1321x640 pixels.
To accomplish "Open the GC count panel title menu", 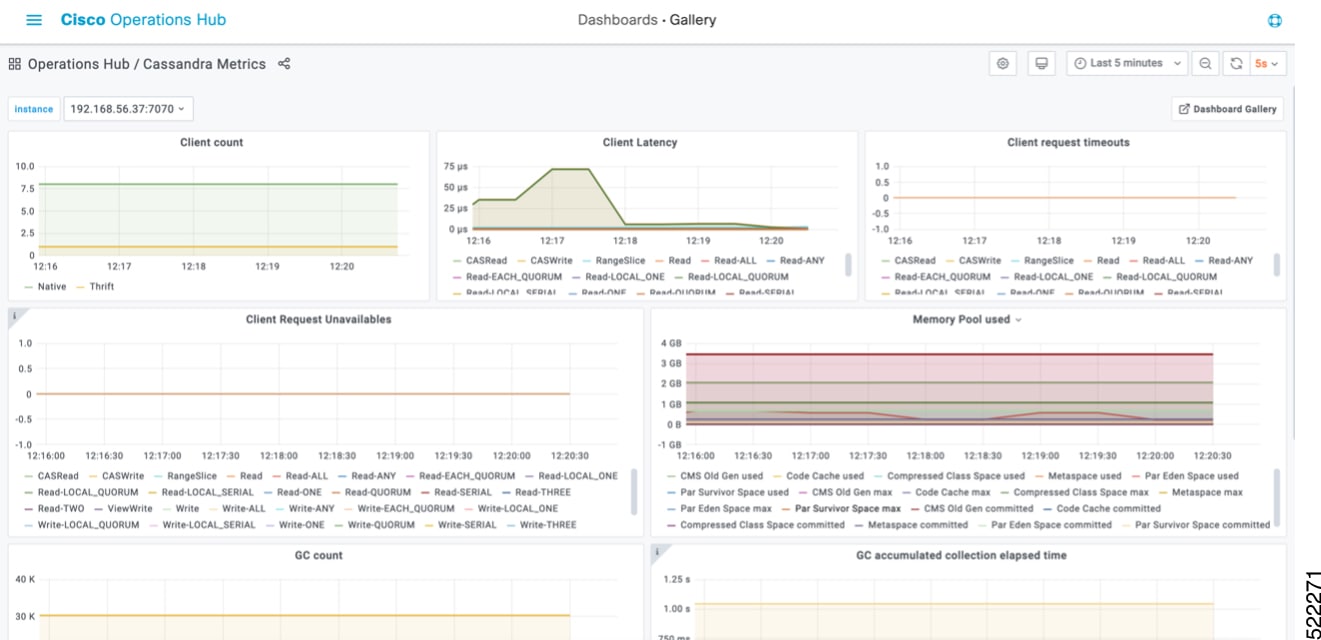I will (x=318, y=556).
